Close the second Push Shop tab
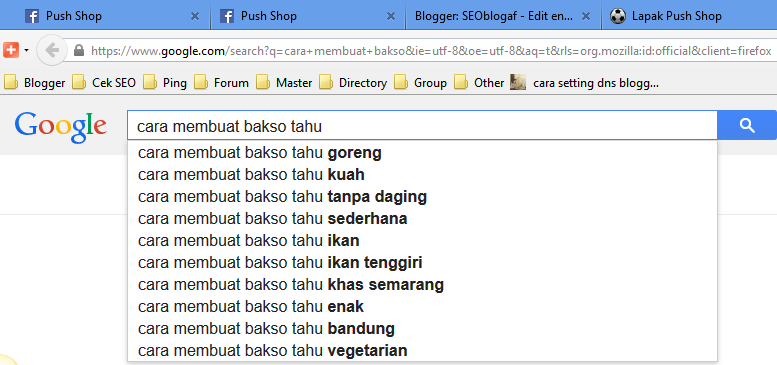The image size is (777, 365). pyautogui.click(x=390, y=16)
